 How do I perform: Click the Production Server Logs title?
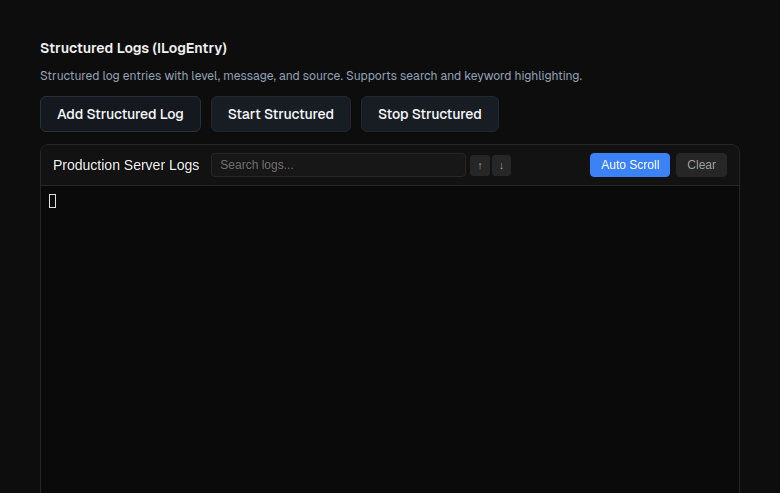pos(126,165)
